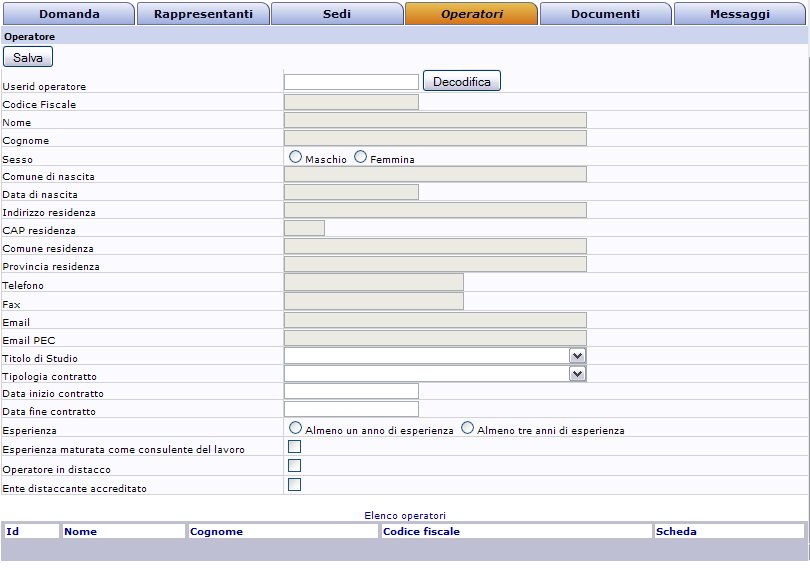
Task: Open the Documenti tab
Action: (605, 14)
